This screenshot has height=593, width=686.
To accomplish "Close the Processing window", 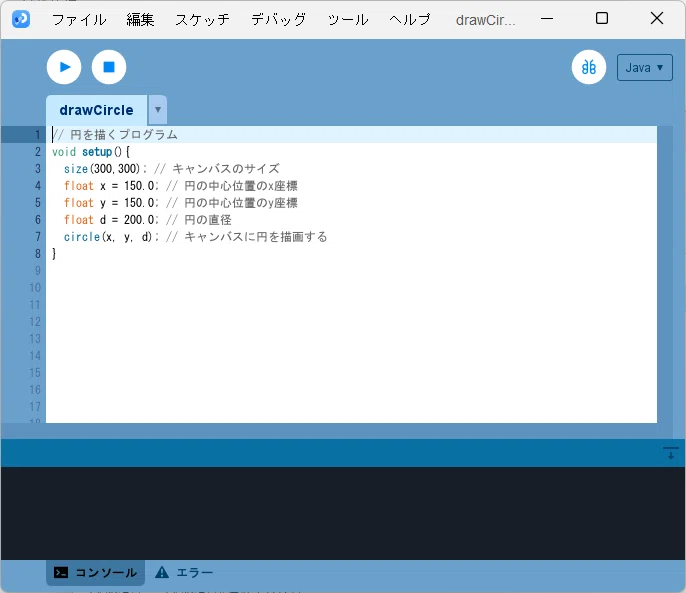I will pyautogui.click(x=657, y=18).
